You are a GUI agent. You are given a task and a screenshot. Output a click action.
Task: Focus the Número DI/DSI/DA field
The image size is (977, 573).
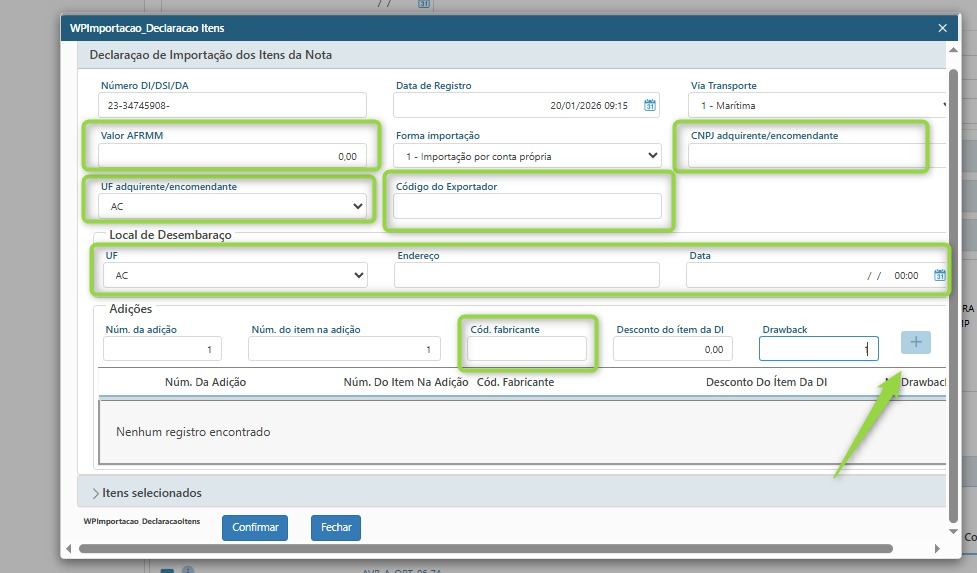[233, 105]
